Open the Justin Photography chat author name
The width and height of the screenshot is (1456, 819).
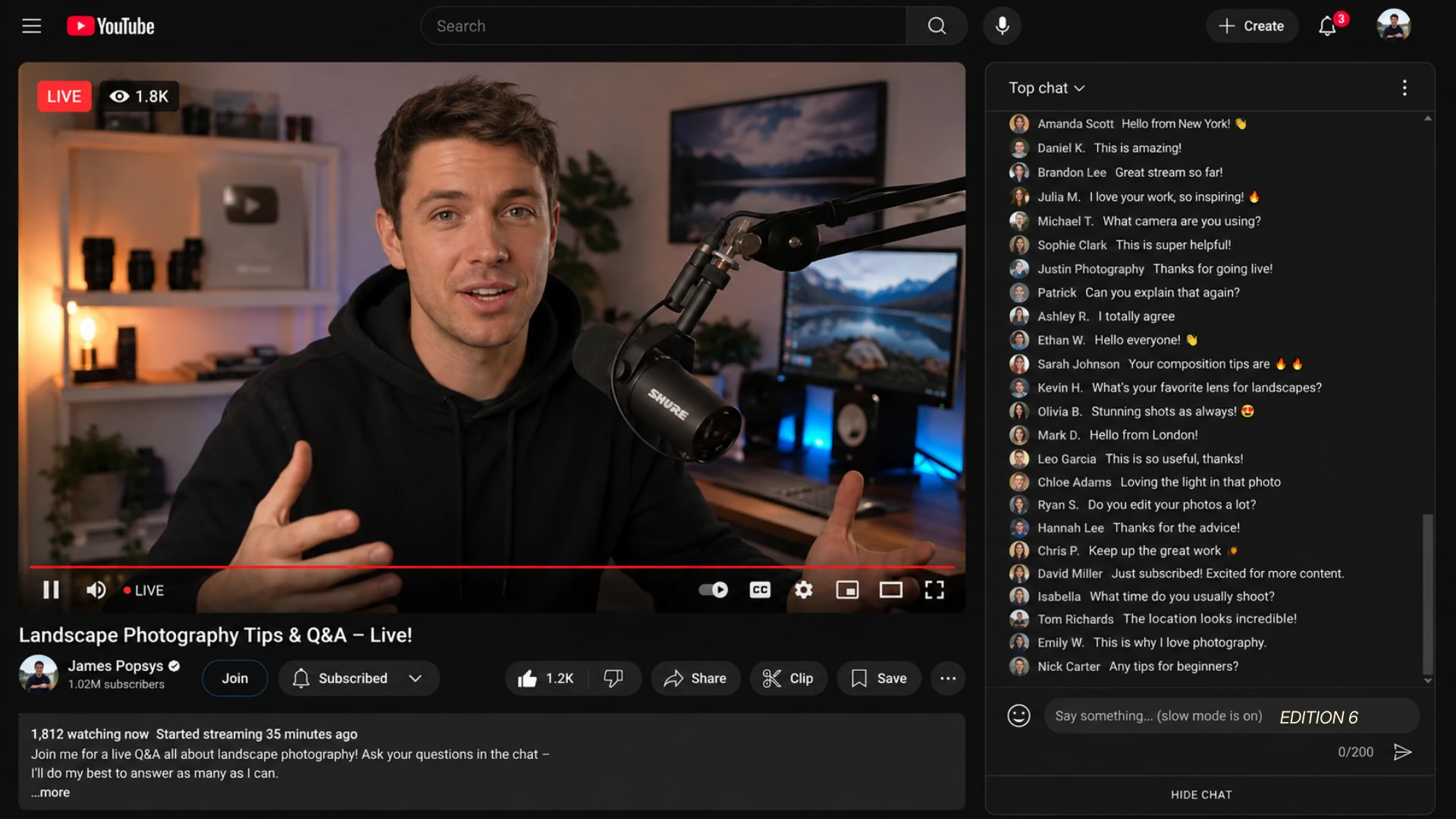pyautogui.click(x=1090, y=268)
